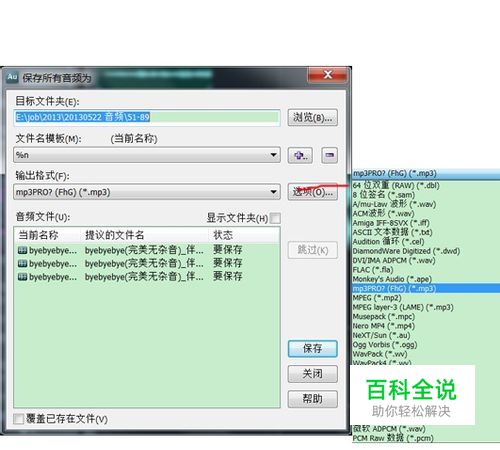Screen dimensions: 500x450
Task: Select FLAC (*.fla) format
Action: (x=426, y=269)
